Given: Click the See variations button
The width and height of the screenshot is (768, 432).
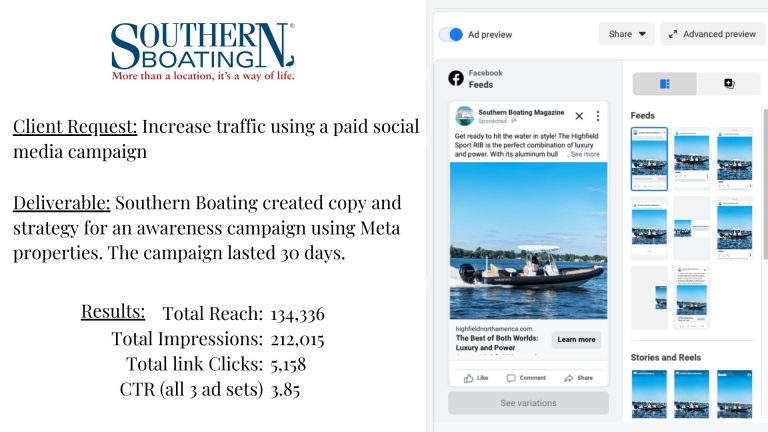Looking at the screenshot, I should point(528,403).
